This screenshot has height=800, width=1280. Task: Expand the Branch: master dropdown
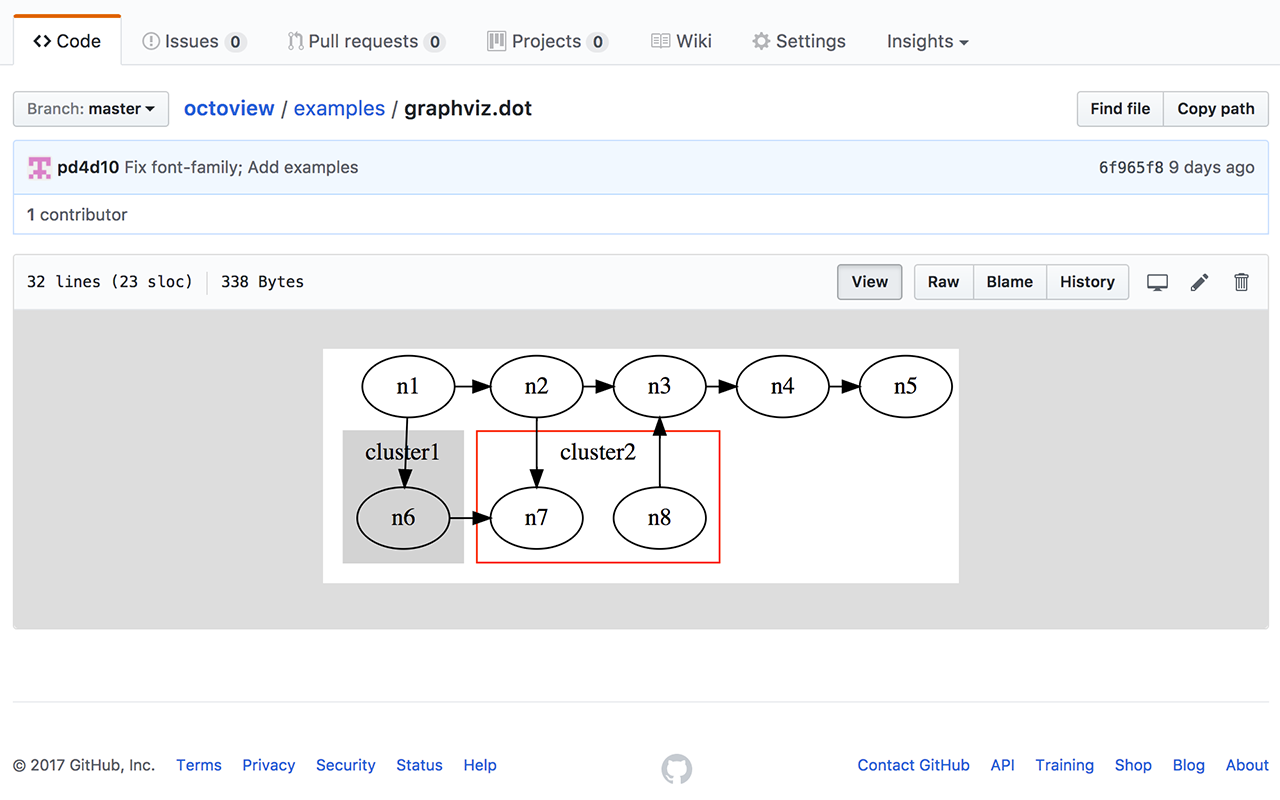point(91,109)
